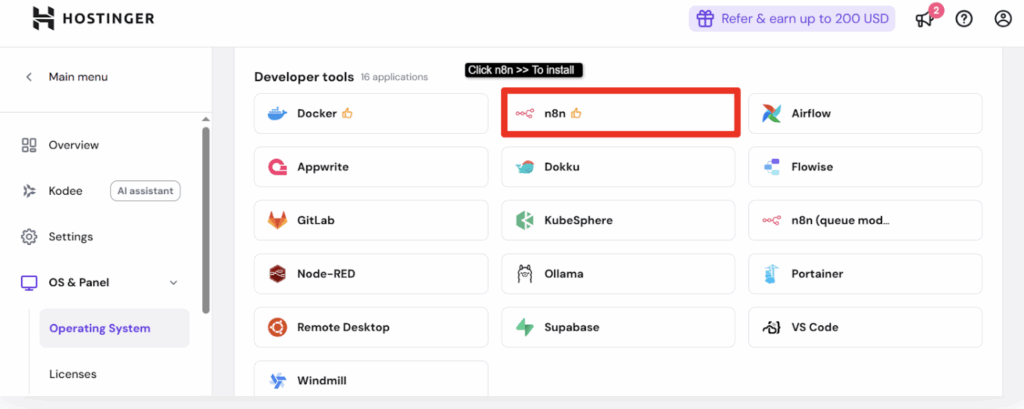
Task: Click the 'Flowise' label
Action: pyautogui.click(x=812, y=167)
